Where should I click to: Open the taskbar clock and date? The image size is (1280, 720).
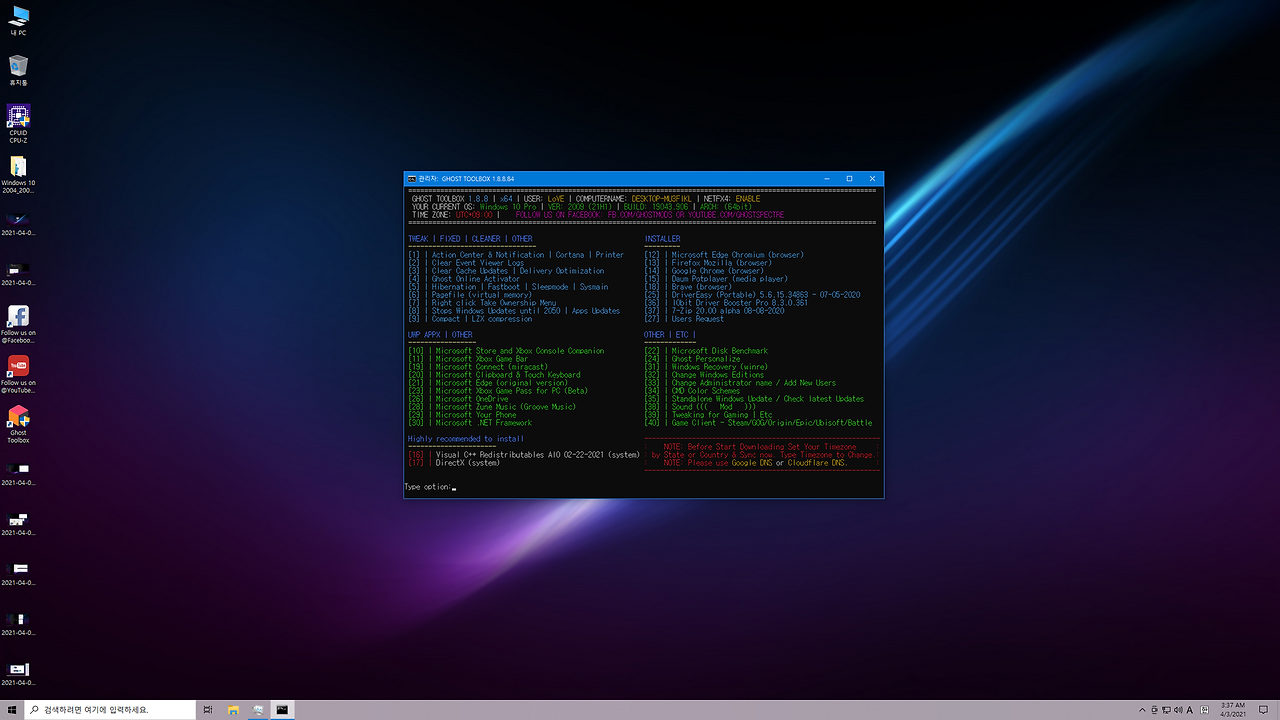coord(1233,709)
